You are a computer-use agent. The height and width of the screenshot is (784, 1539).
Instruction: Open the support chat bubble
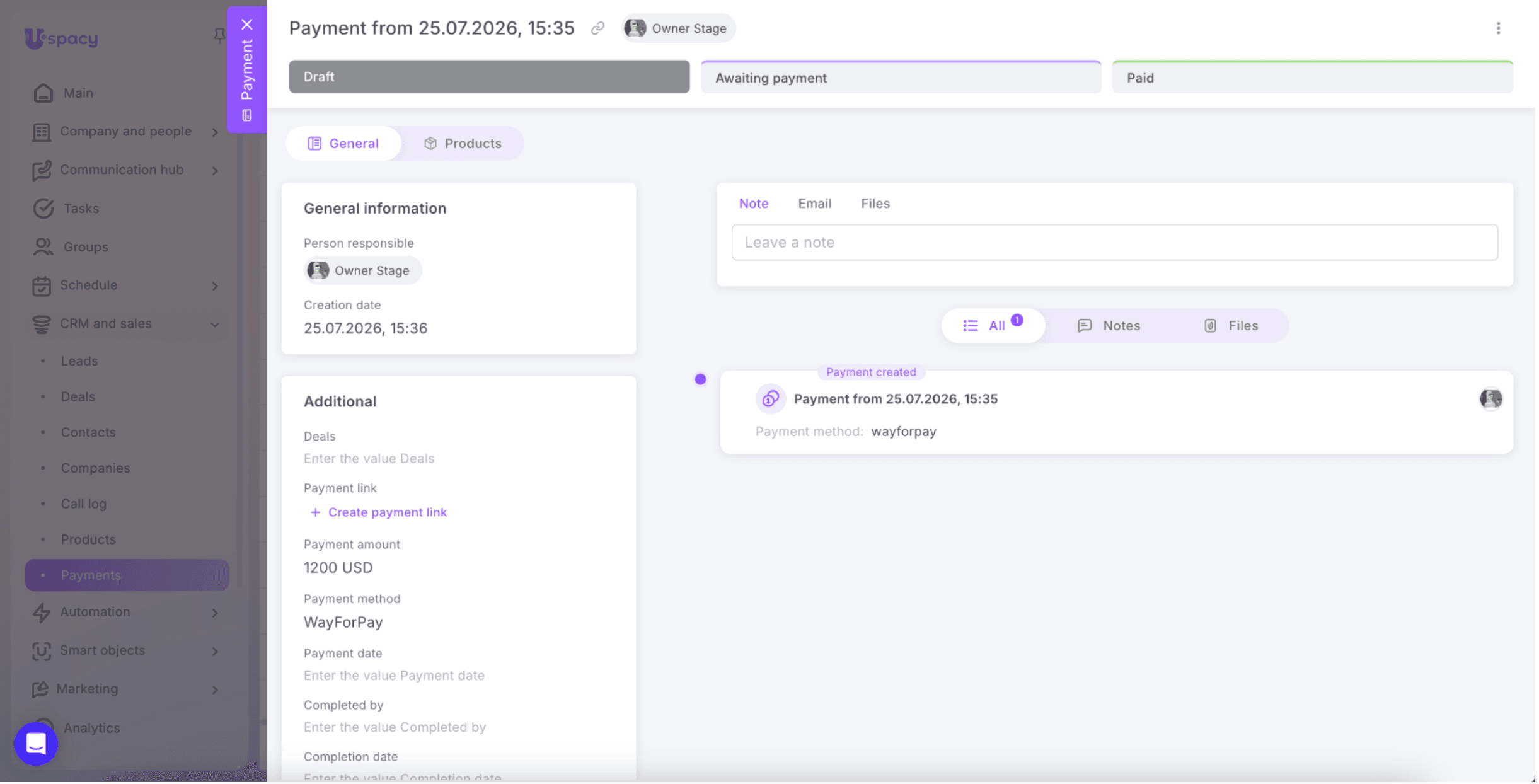pyautogui.click(x=36, y=744)
